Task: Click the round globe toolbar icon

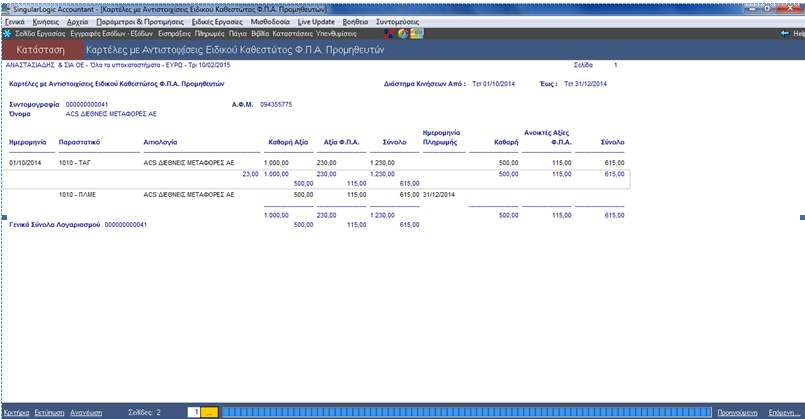Action: click(x=403, y=34)
